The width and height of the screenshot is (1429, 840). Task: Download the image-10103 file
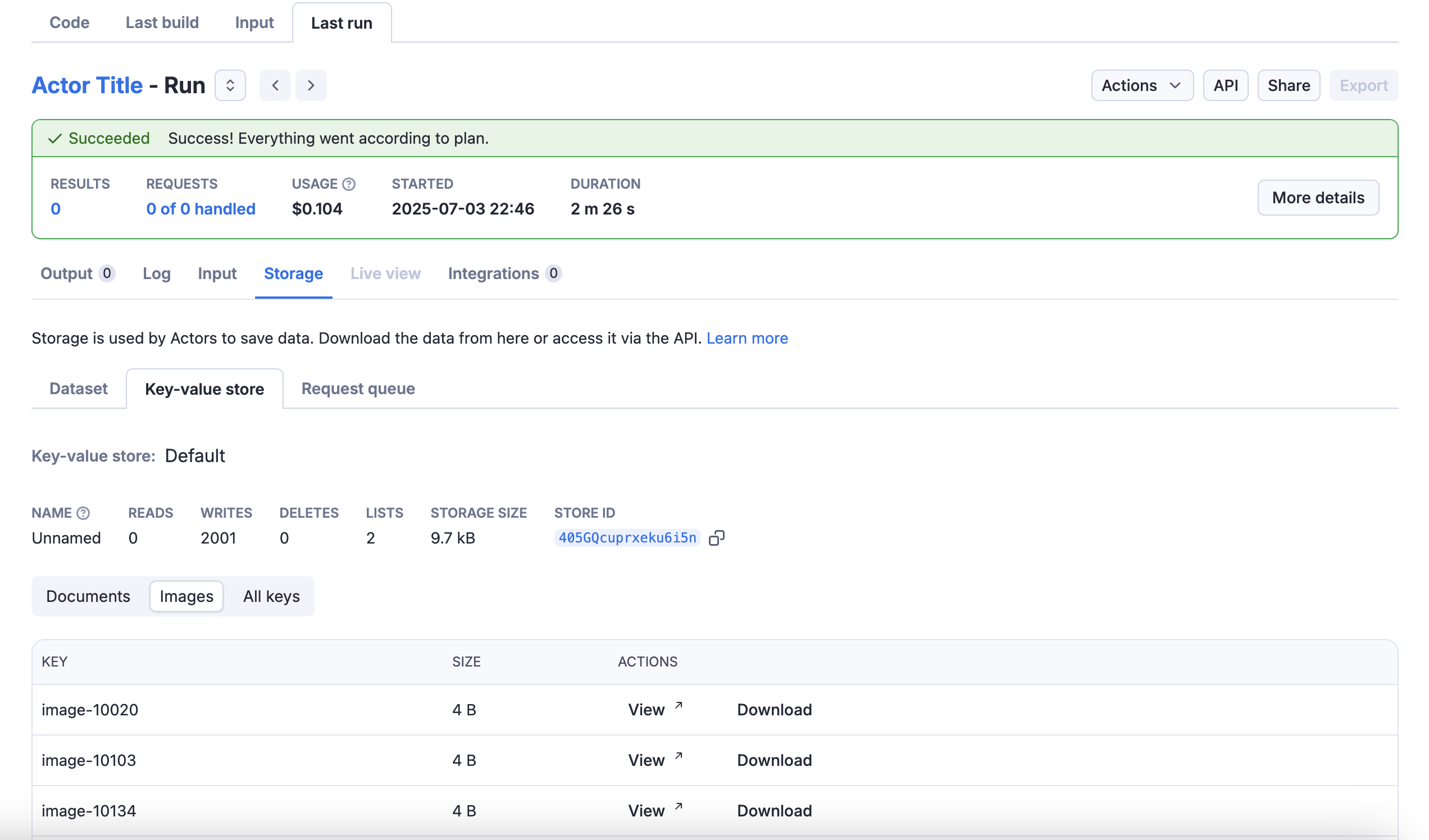pyautogui.click(x=774, y=760)
